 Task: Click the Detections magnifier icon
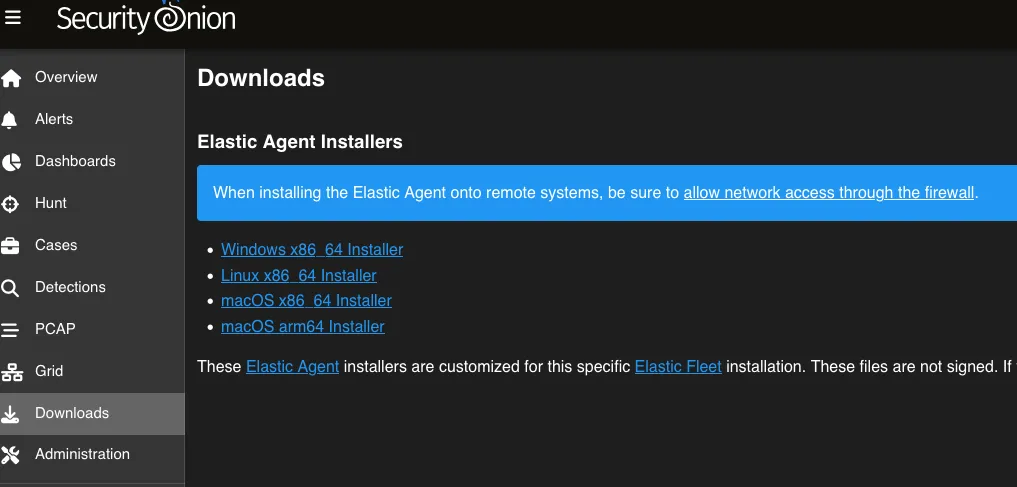coord(11,288)
